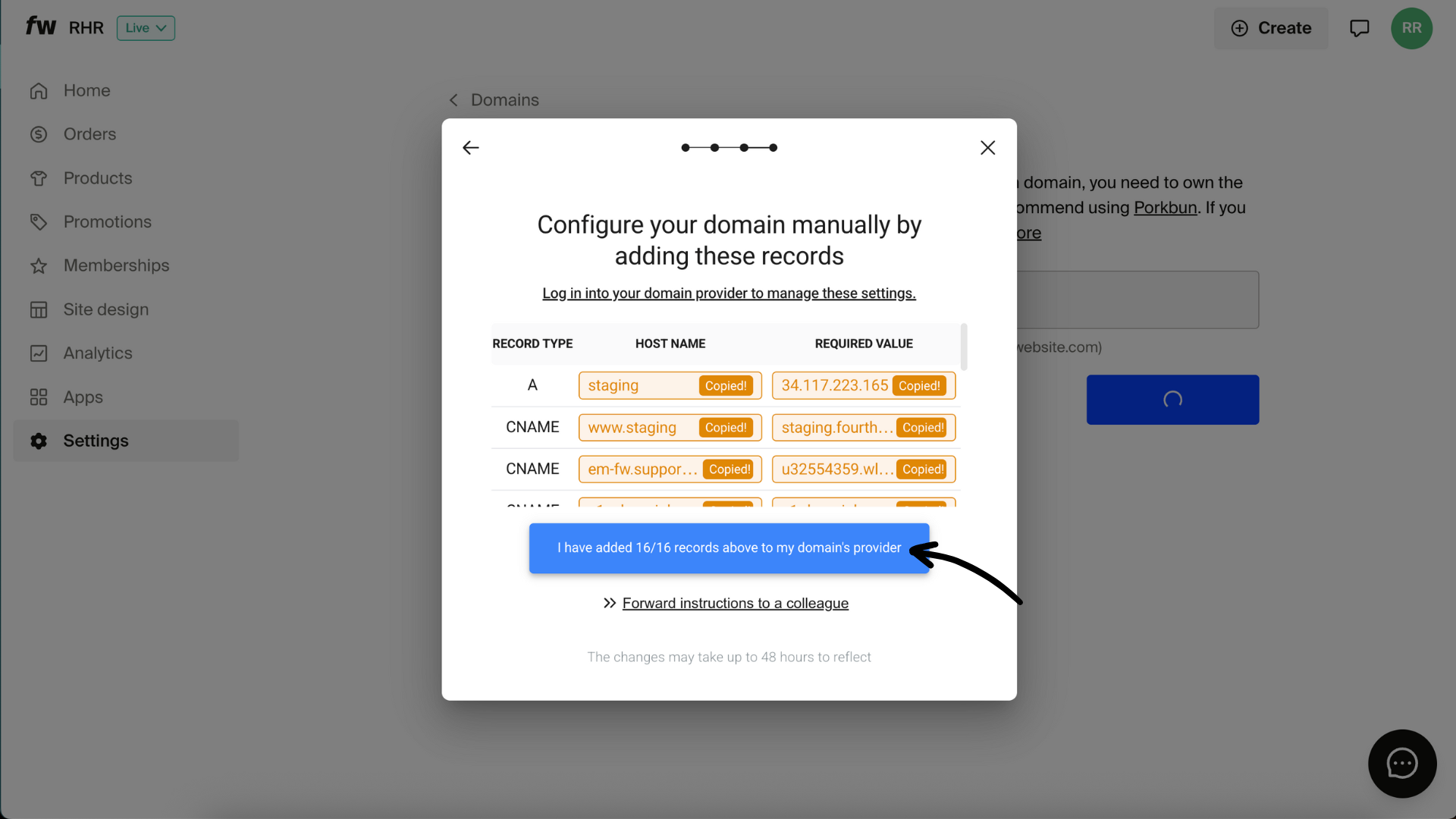
Task: Open the help chat bubble at bottom right
Action: click(1401, 764)
